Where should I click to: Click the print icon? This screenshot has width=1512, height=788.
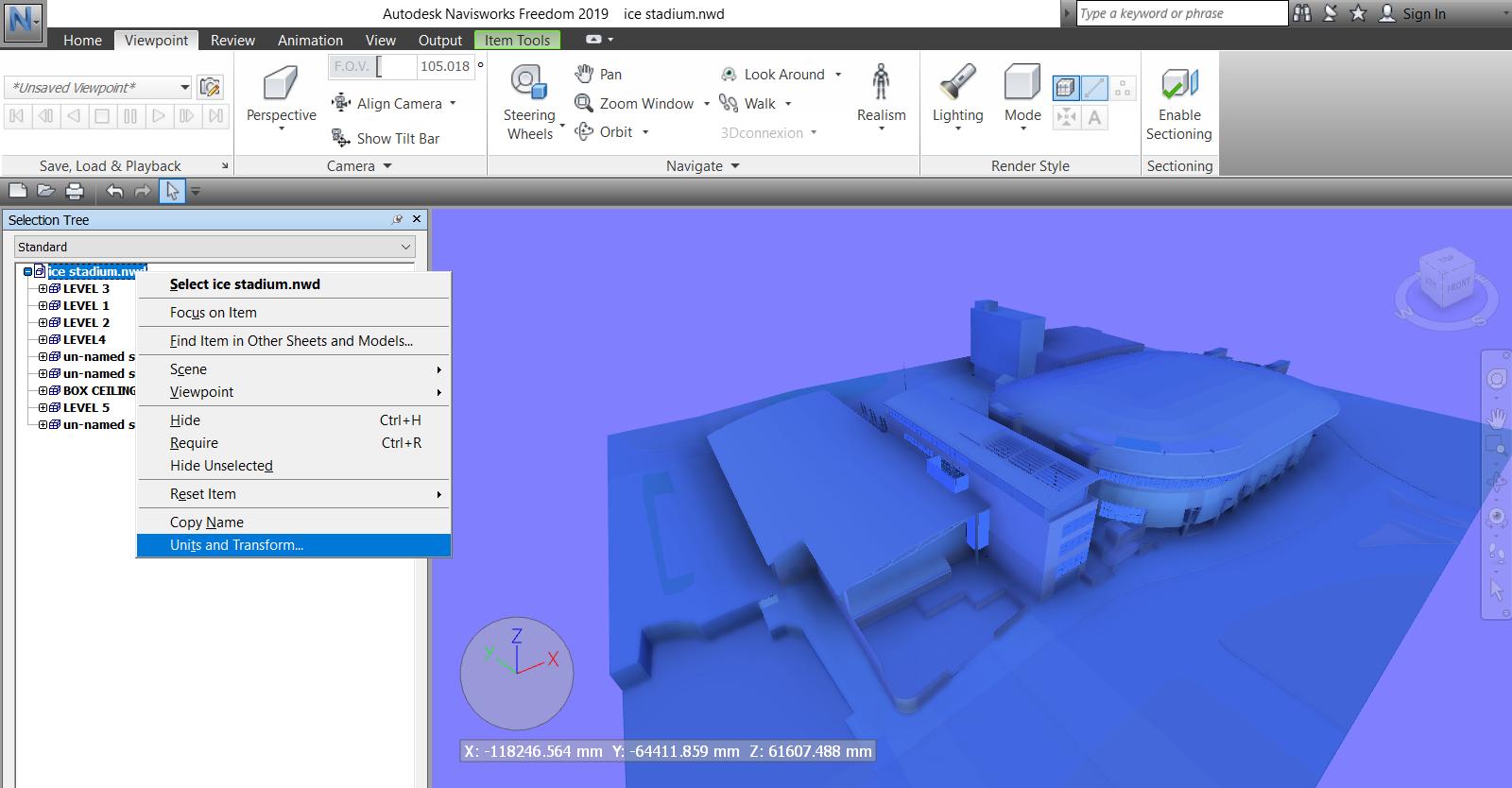coord(75,191)
